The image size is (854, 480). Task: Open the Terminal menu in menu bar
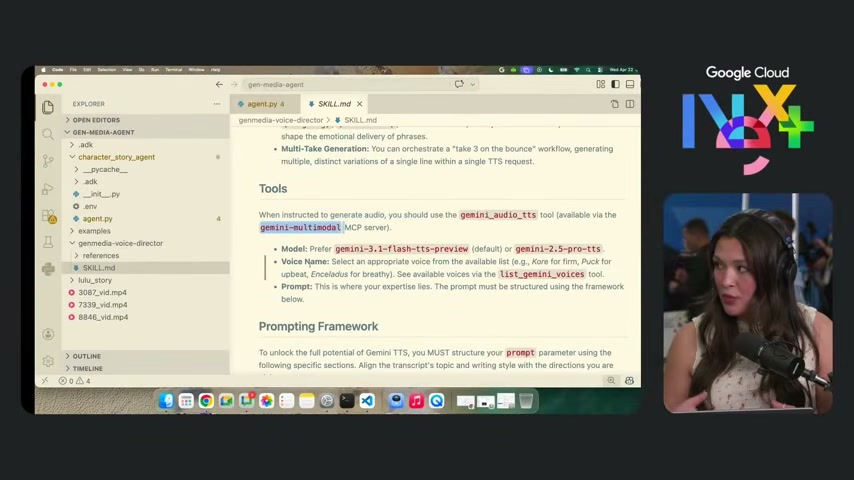pyautogui.click(x=174, y=70)
